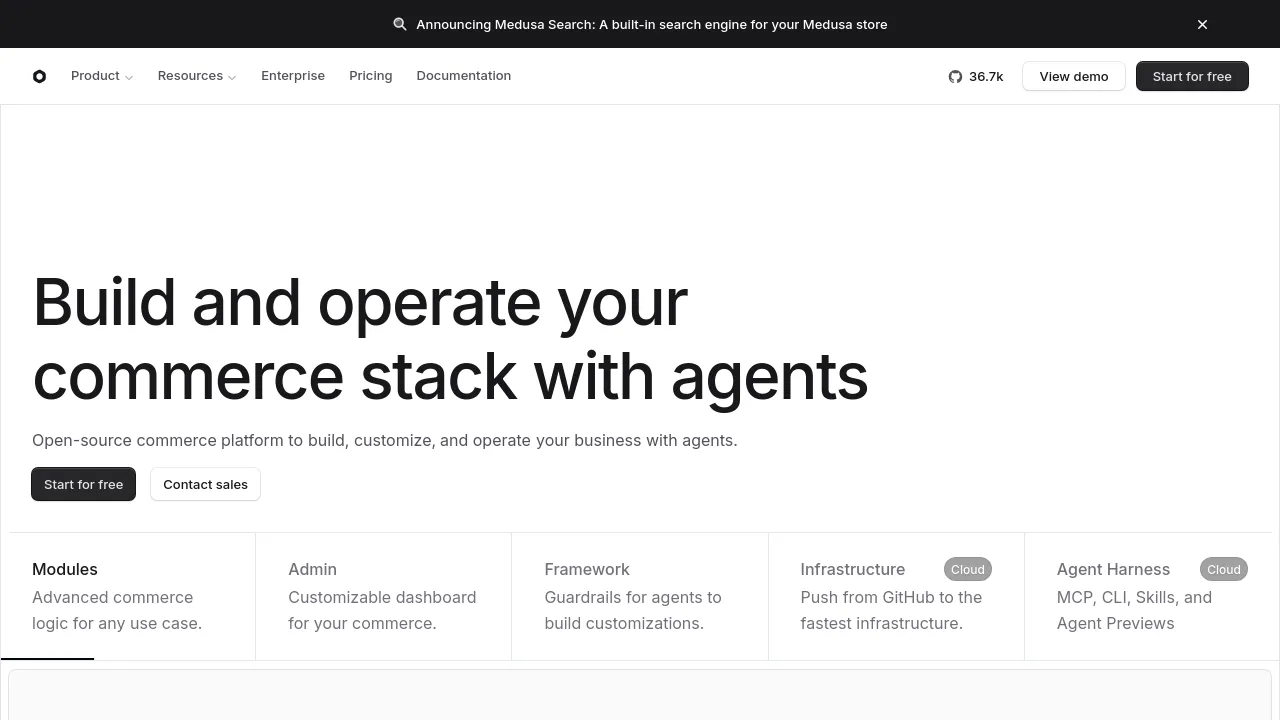The image size is (1280, 720).
Task: Expand the Product dropdown menu
Action: tap(102, 76)
